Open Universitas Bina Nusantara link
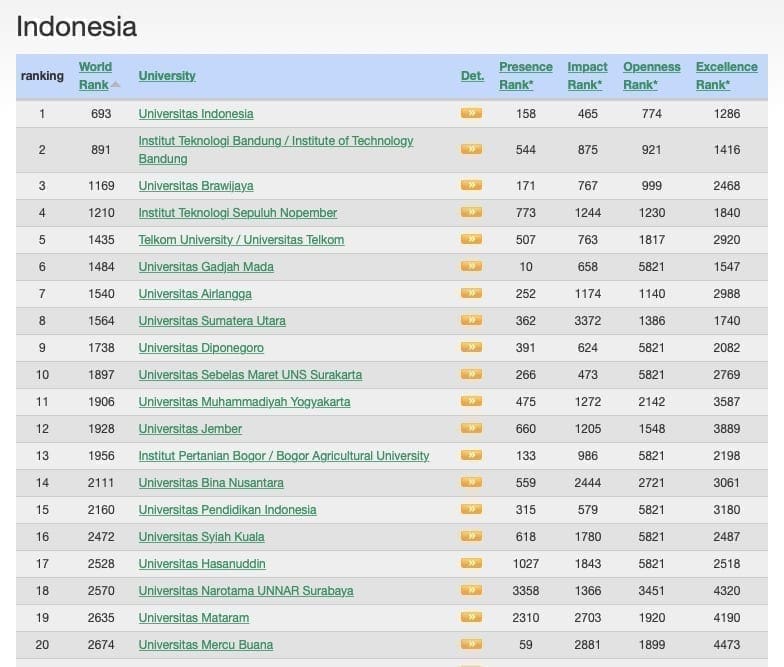 click(211, 482)
